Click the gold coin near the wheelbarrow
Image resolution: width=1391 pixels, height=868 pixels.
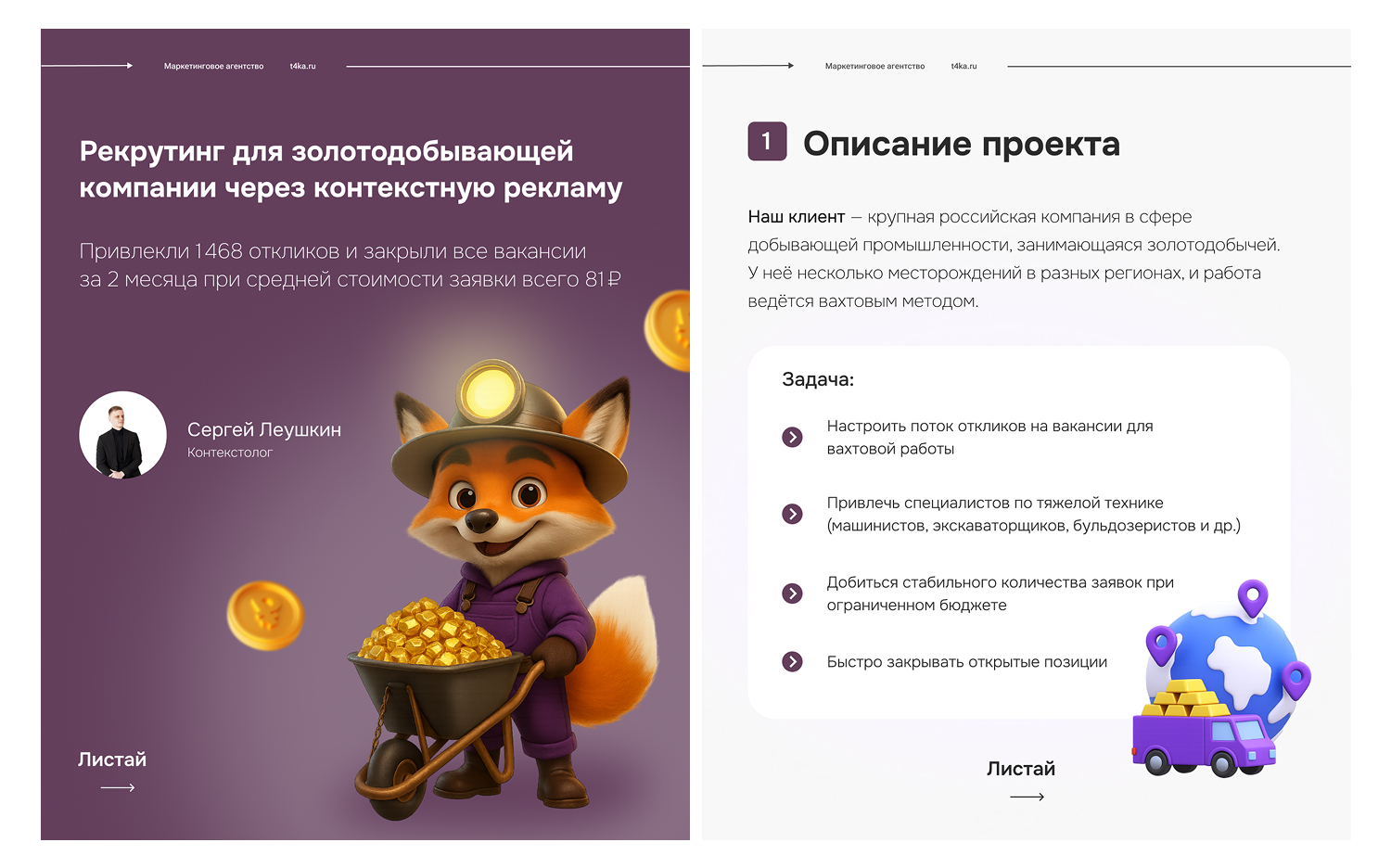[265, 615]
